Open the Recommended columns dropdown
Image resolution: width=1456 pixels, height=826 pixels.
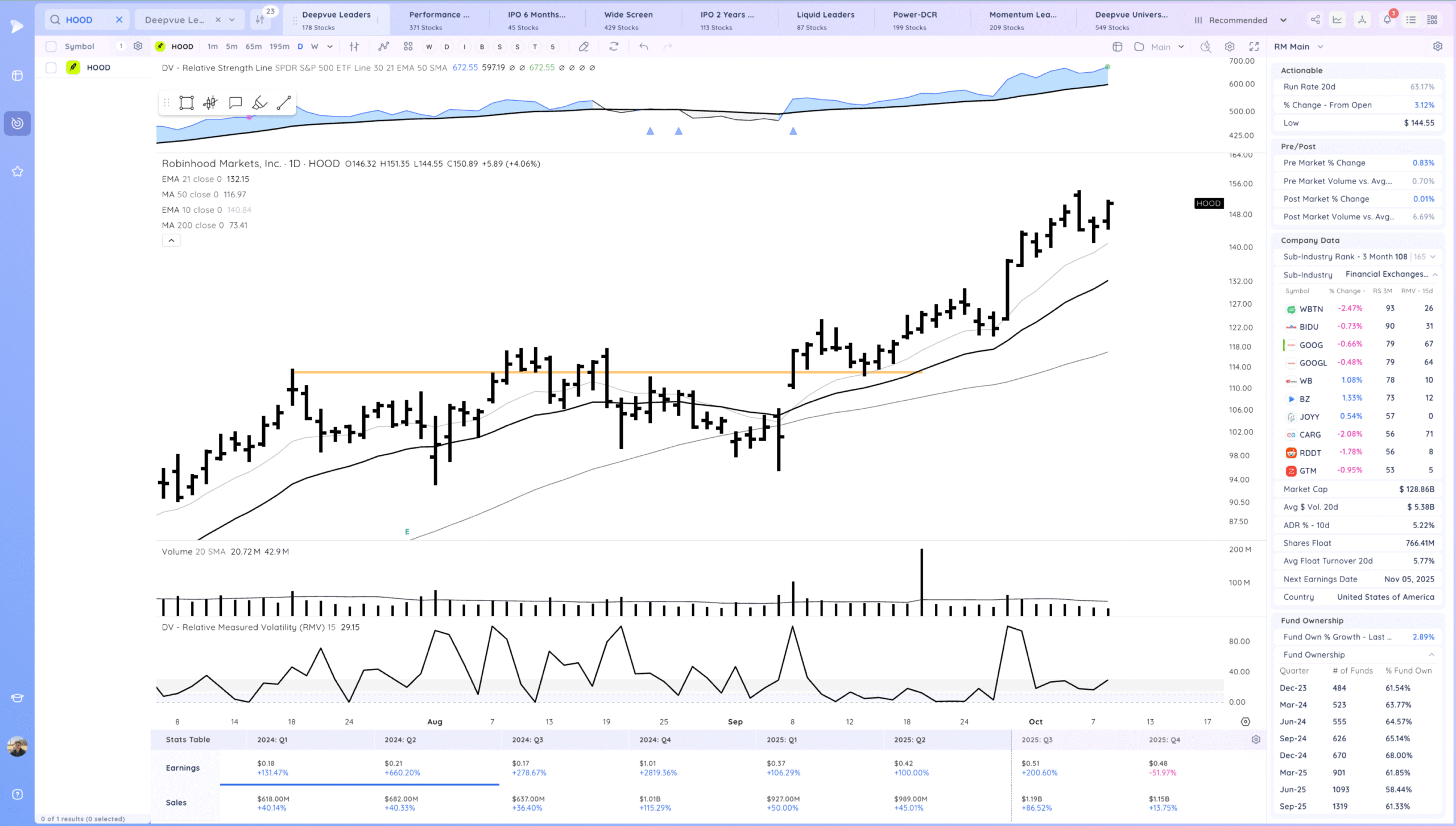pyautogui.click(x=1240, y=20)
